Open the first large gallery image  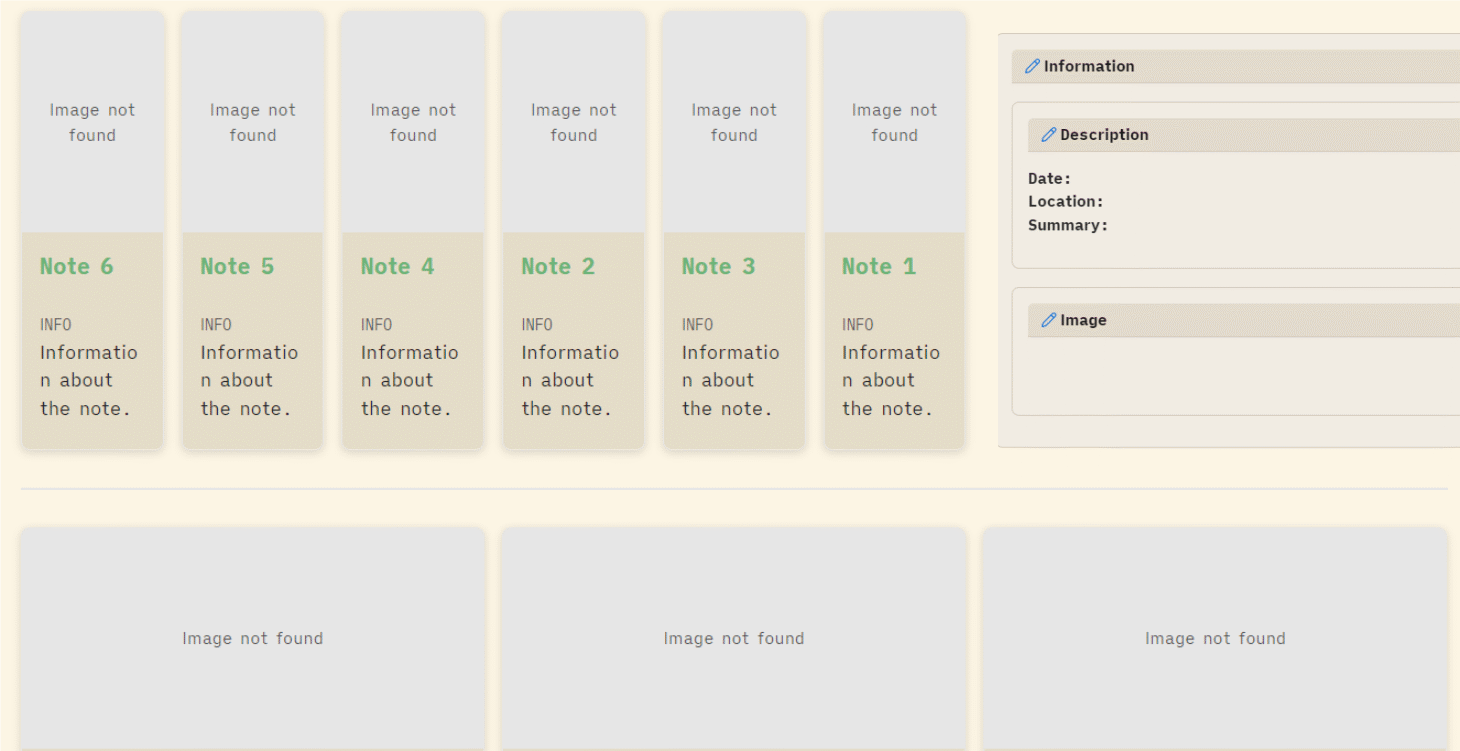click(253, 638)
